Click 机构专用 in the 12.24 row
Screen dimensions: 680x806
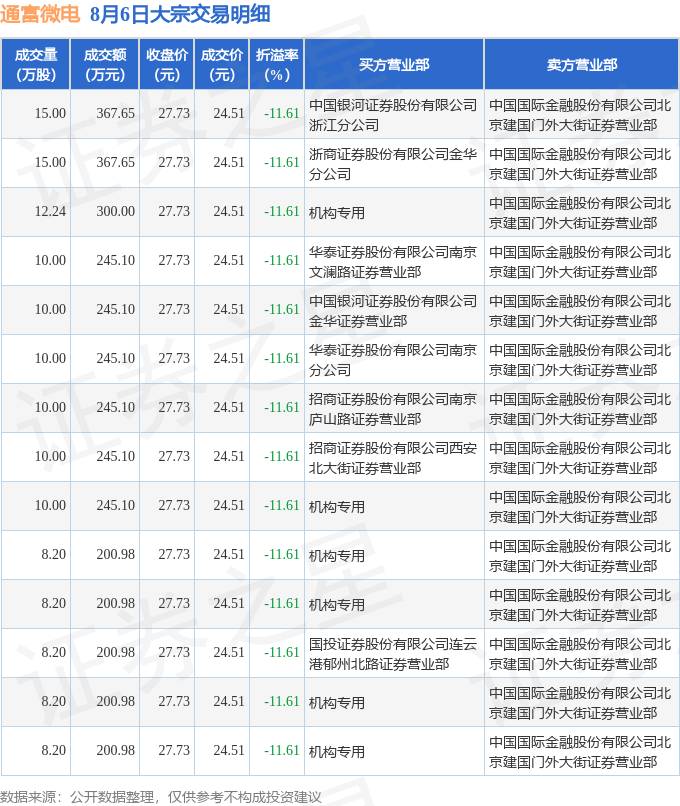pos(337,213)
